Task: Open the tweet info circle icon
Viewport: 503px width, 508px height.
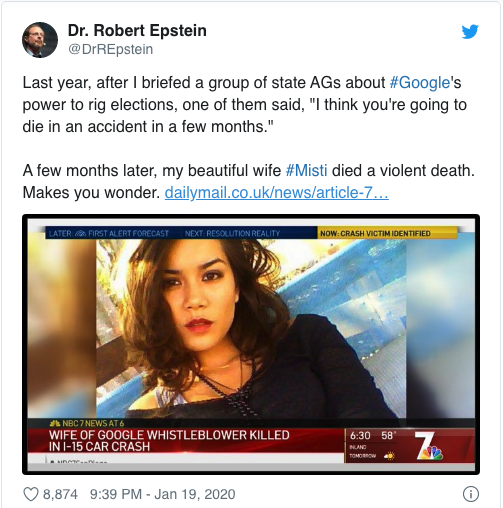Action: tap(471, 494)
